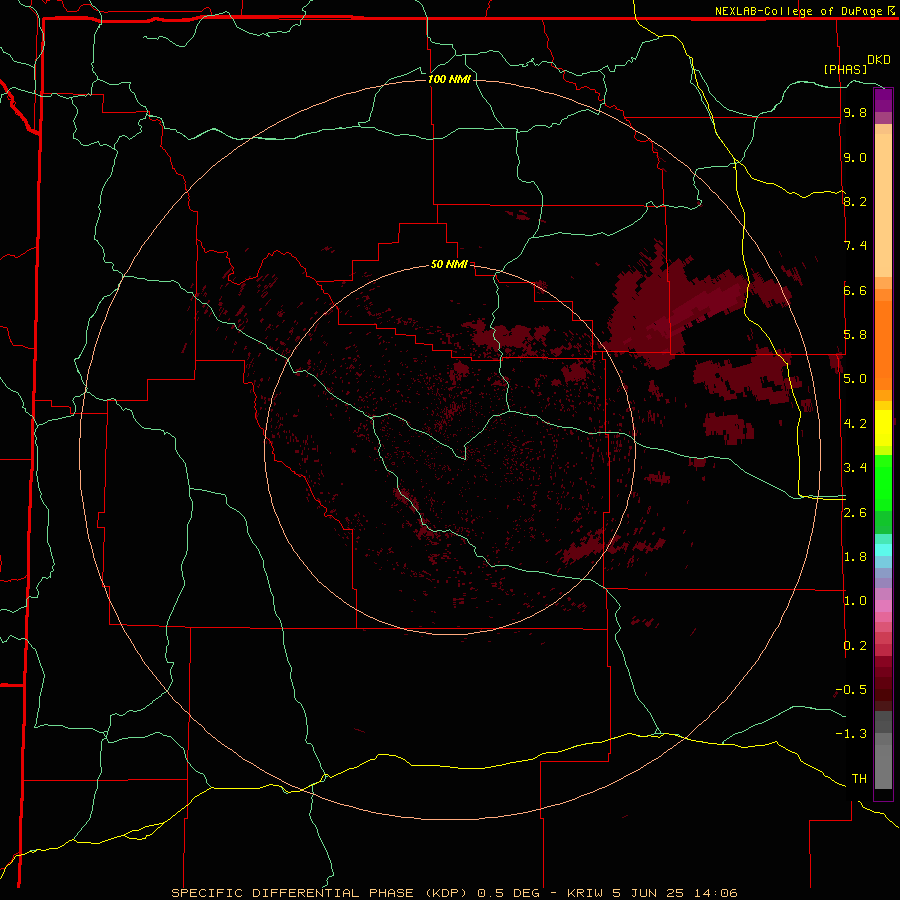The image size is (900, 900).
Task: Click the 1.0 scale value
Action: (855, 601)
